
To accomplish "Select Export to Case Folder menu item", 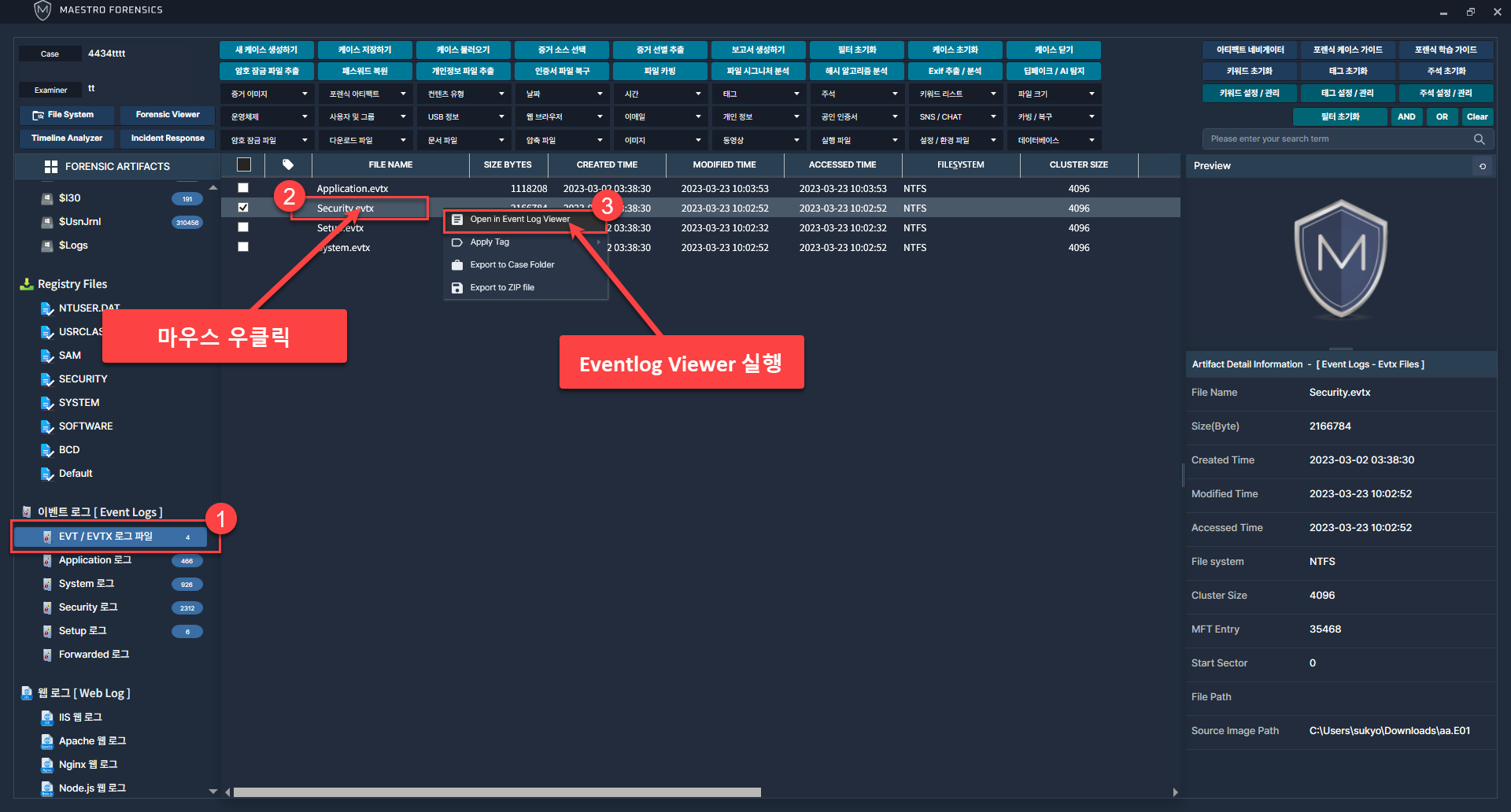I will [512, 265].
